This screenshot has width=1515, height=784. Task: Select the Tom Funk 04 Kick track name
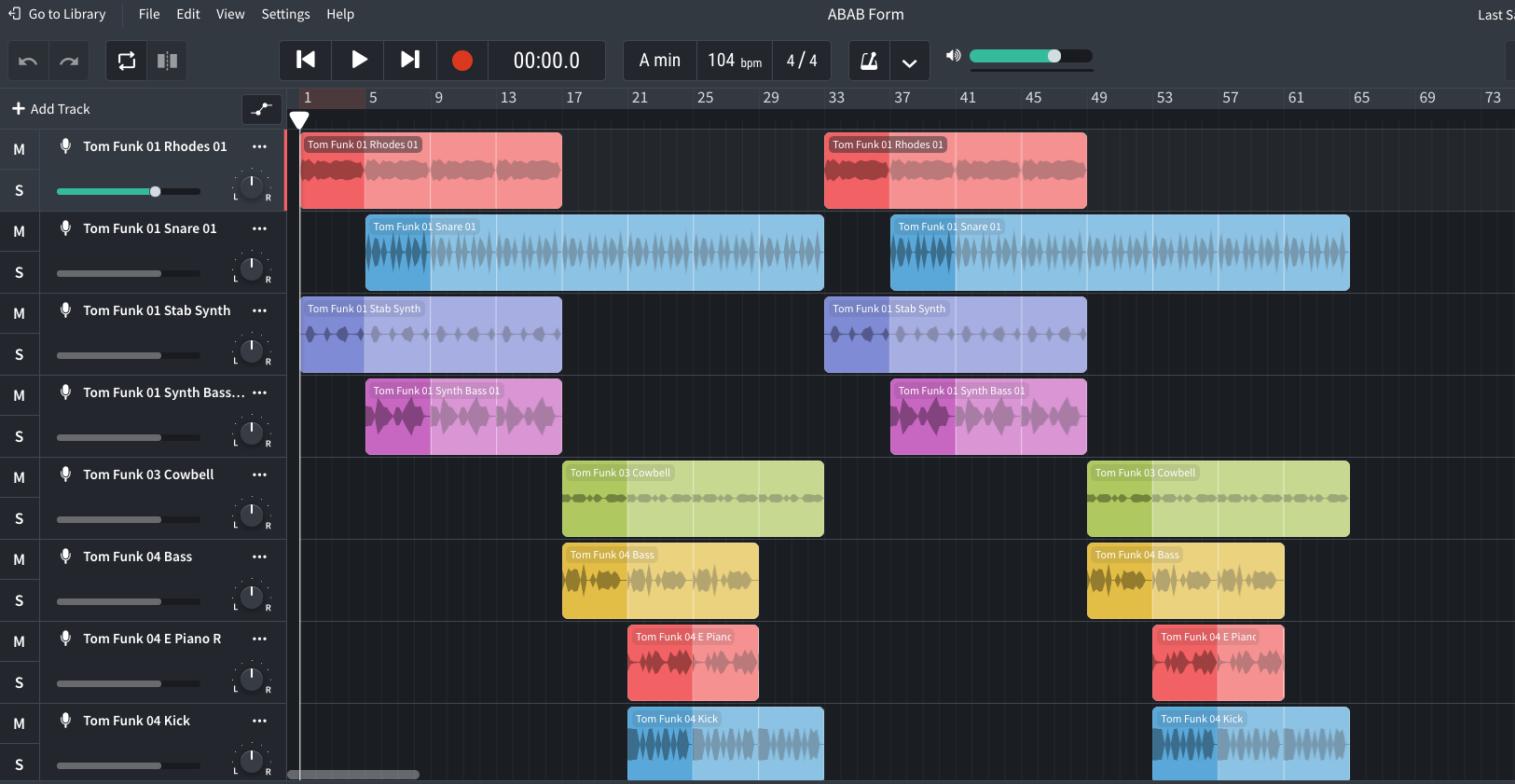[137, 721]
